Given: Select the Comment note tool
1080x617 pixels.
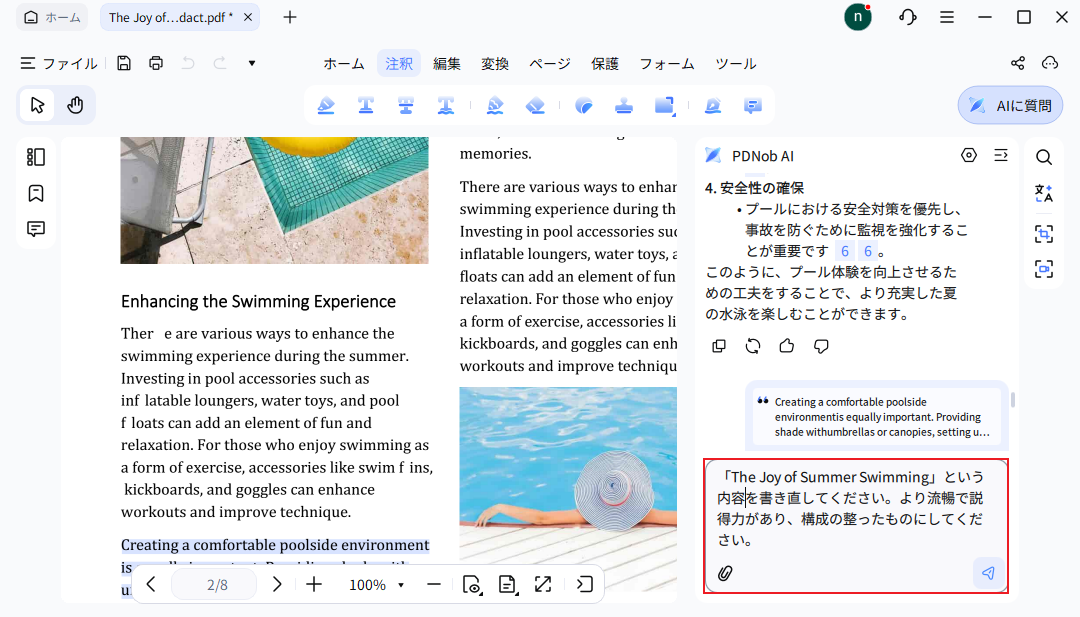Looking at the screenshot, I should pos(753,105).
